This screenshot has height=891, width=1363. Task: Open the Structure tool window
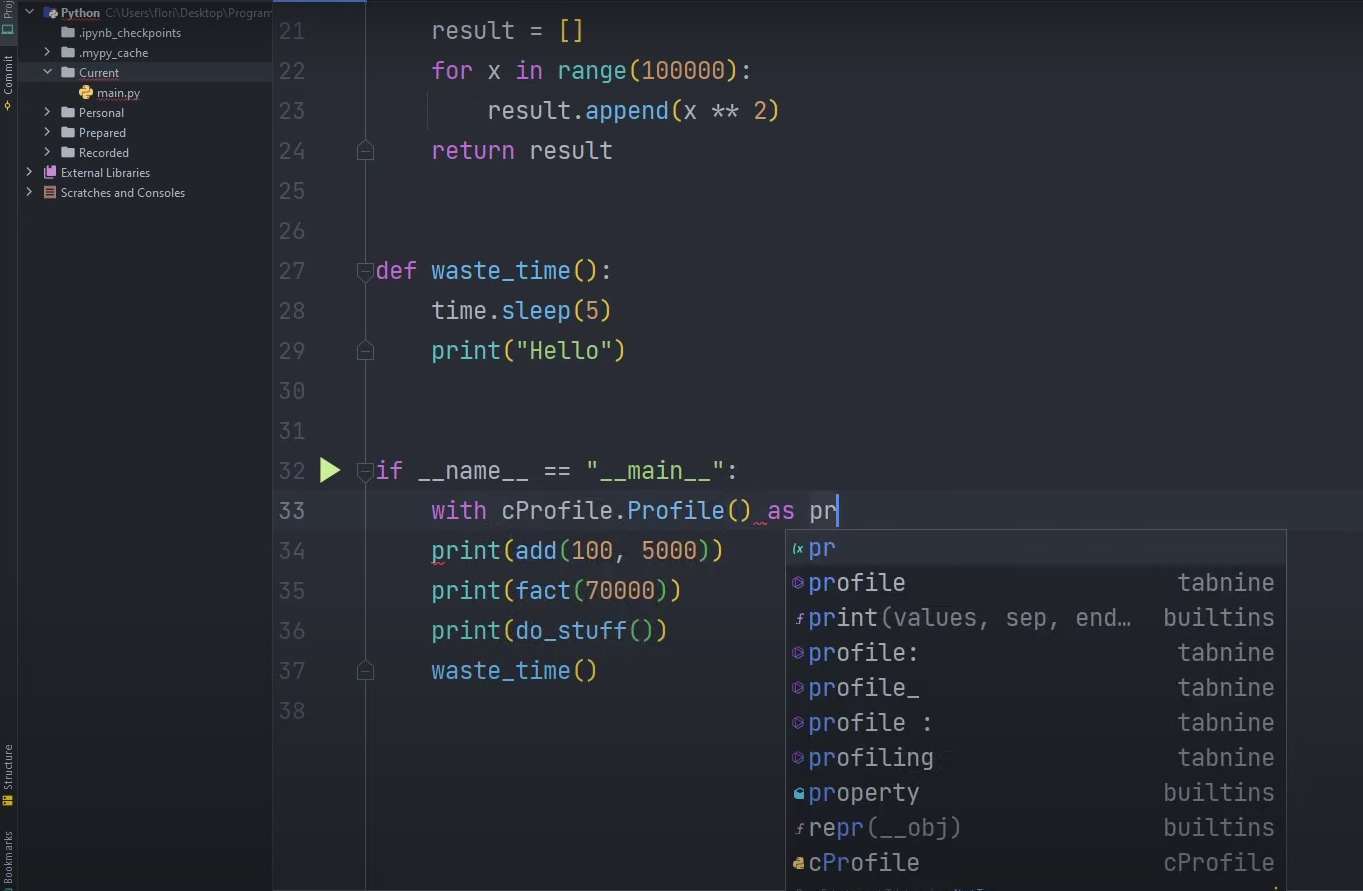pos(8,775)
